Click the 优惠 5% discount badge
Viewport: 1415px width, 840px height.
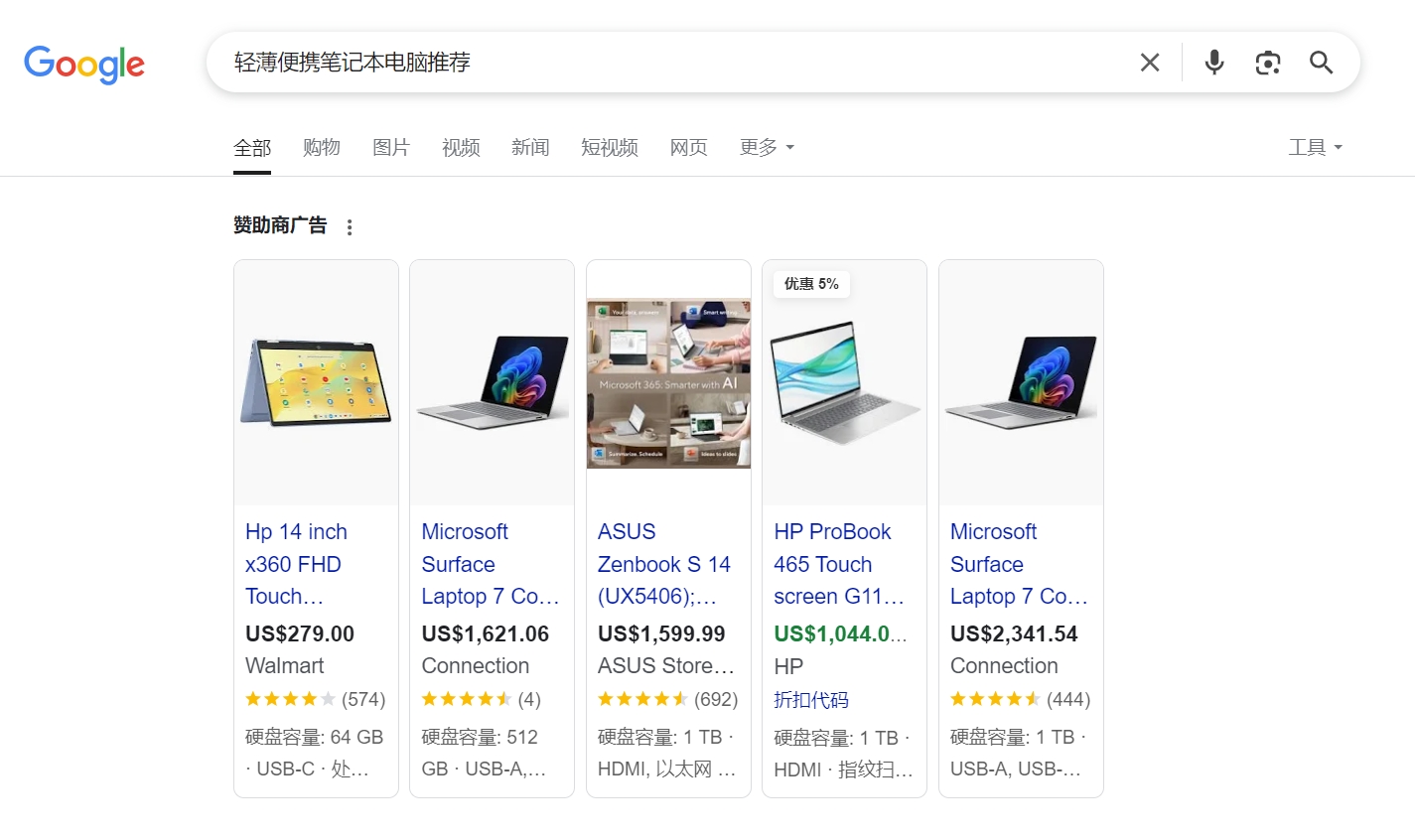click(x=811, y=284)
